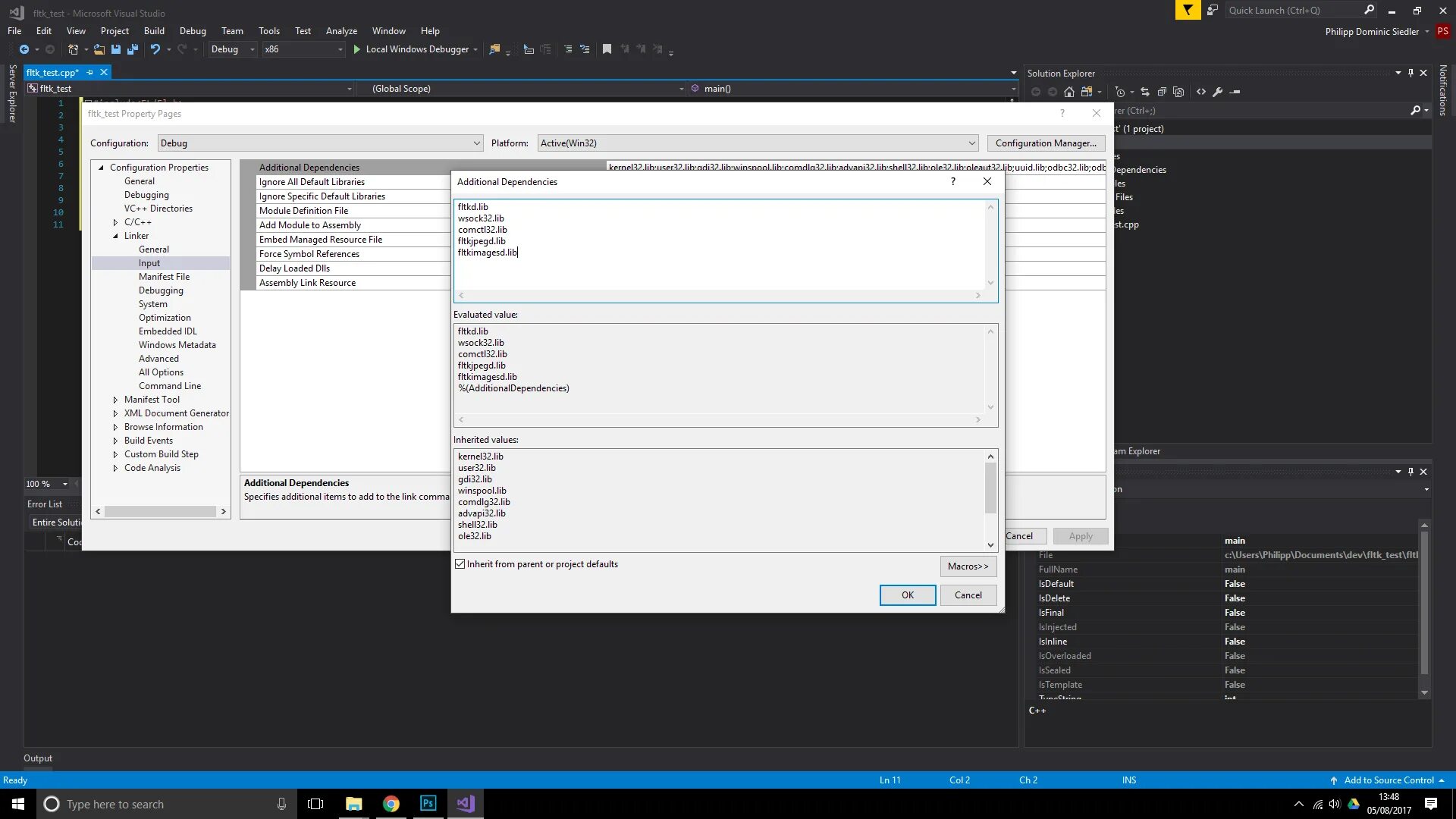The width and height of the screenshot is (1456, 819).
Task: Select Manifest File under Linker
Action: point(164,277)
